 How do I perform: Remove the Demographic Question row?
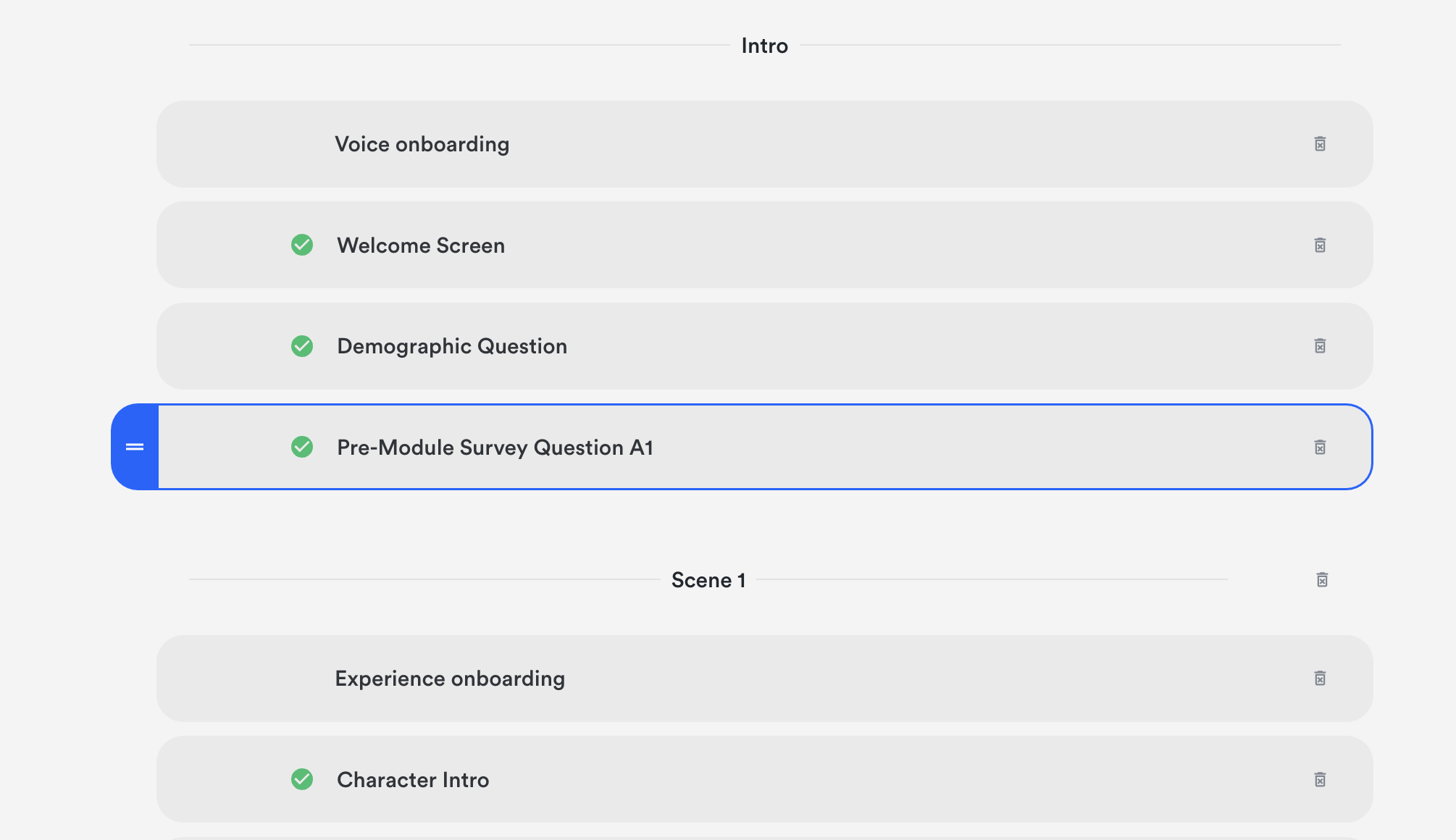click(x=1320, y=346)
